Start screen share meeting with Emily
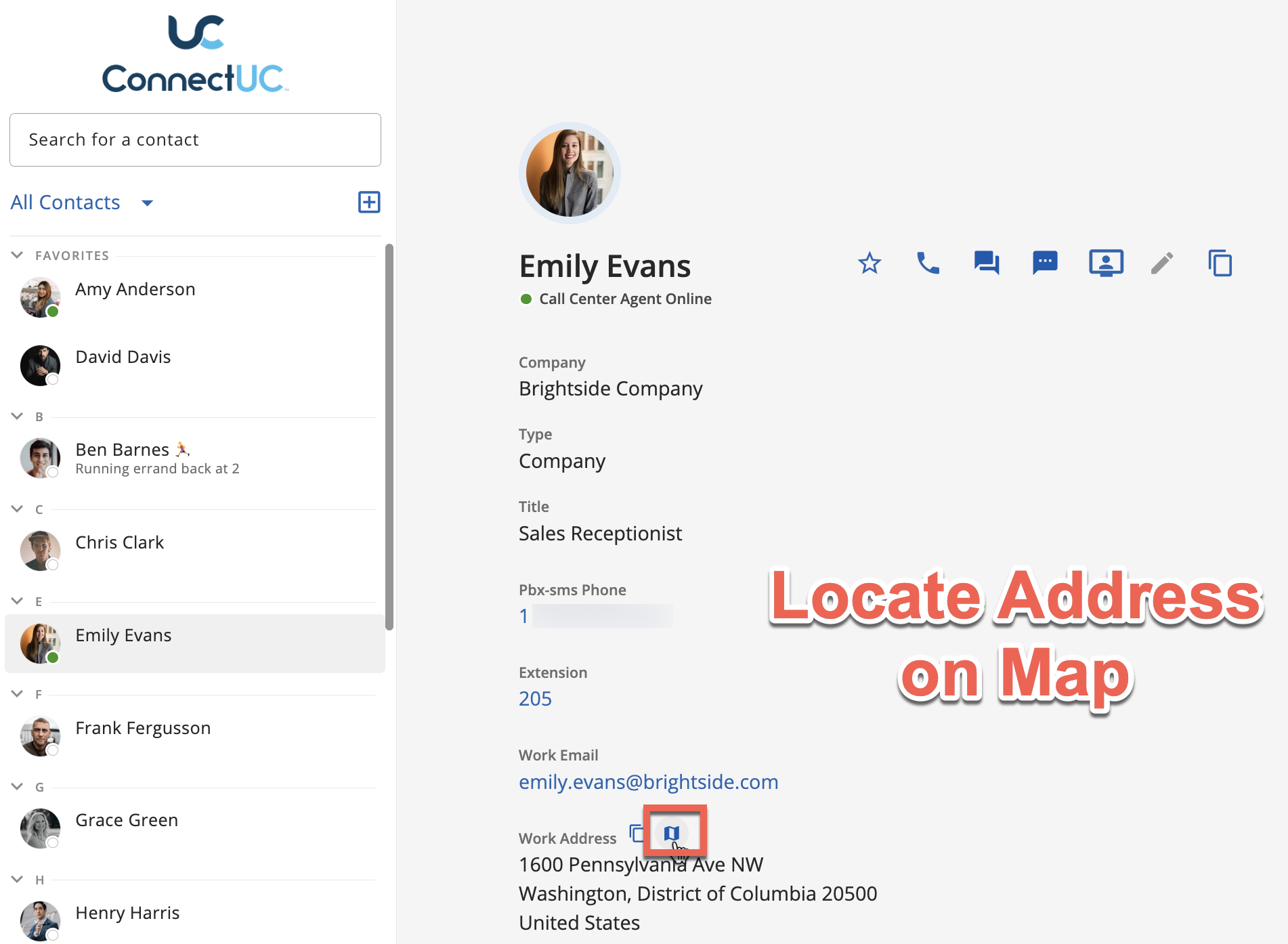This screenshot has height=944, width=1288. (x=1106, y=263)
